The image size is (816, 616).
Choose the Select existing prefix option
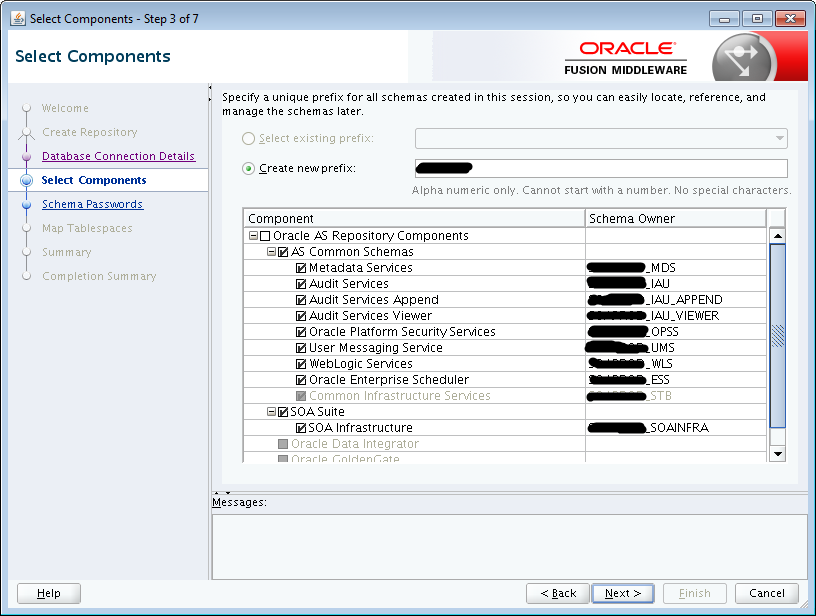pos(249,138)
